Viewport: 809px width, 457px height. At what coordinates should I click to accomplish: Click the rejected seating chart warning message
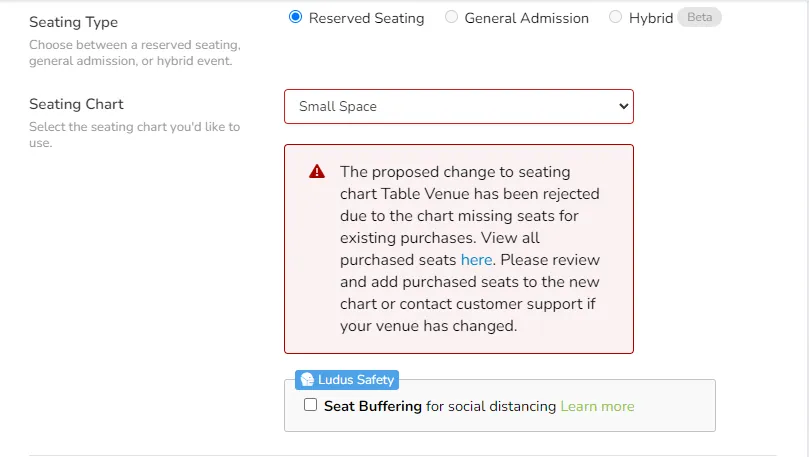point(470,249)
